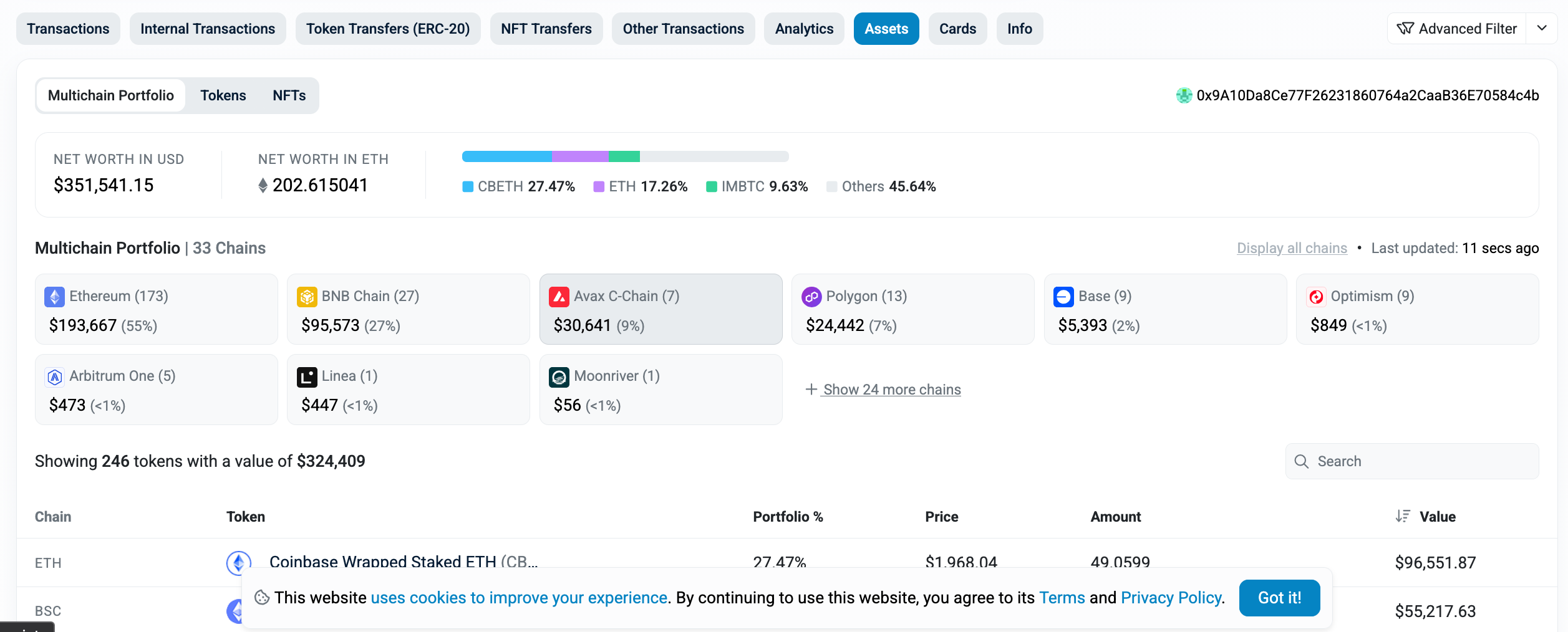The image size is (1568, 632).
Task: Click the sort icon beside Value column
Action: (1403, 516)
